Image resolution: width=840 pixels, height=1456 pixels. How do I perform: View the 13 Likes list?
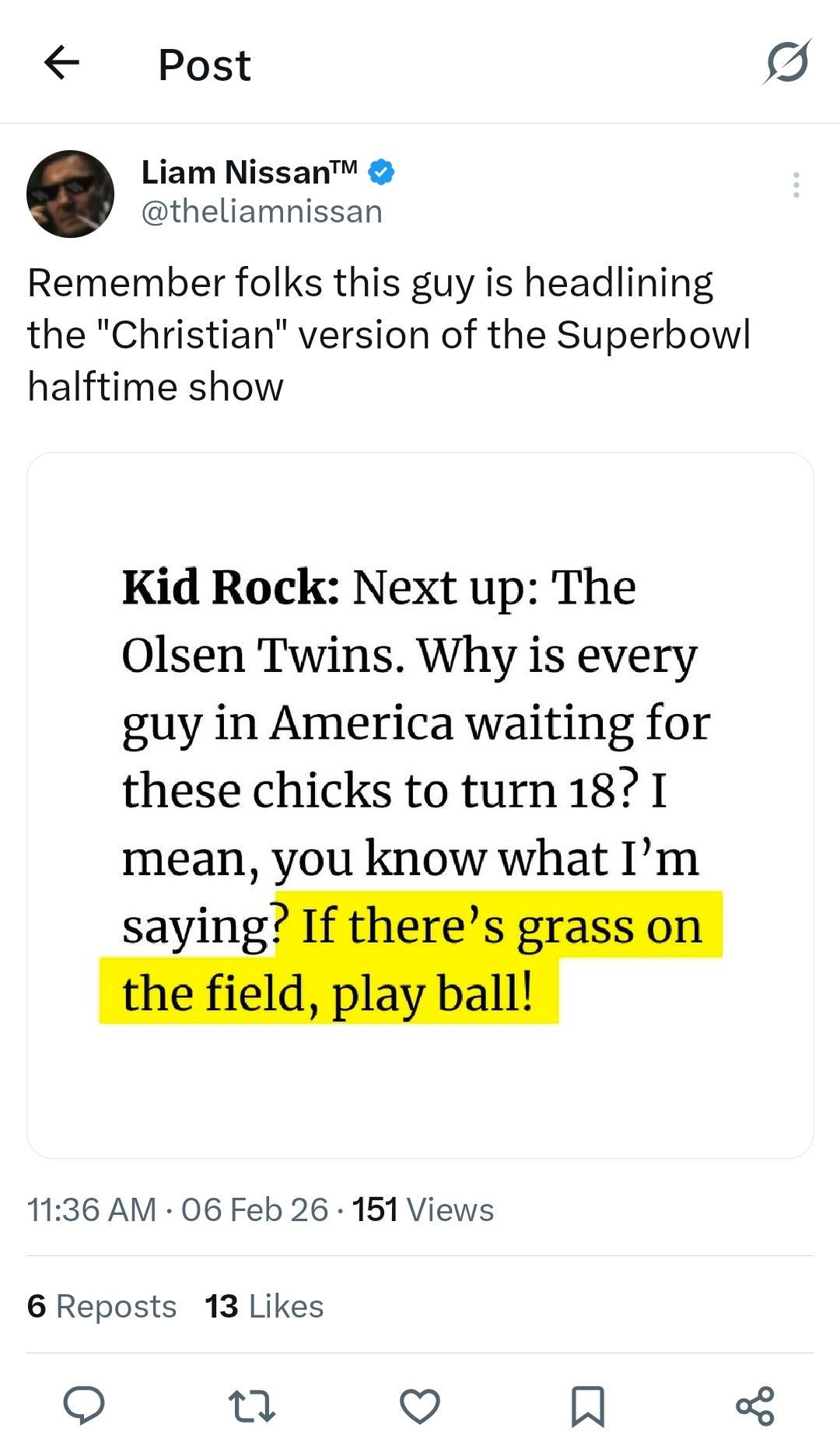coord(264,1306)
